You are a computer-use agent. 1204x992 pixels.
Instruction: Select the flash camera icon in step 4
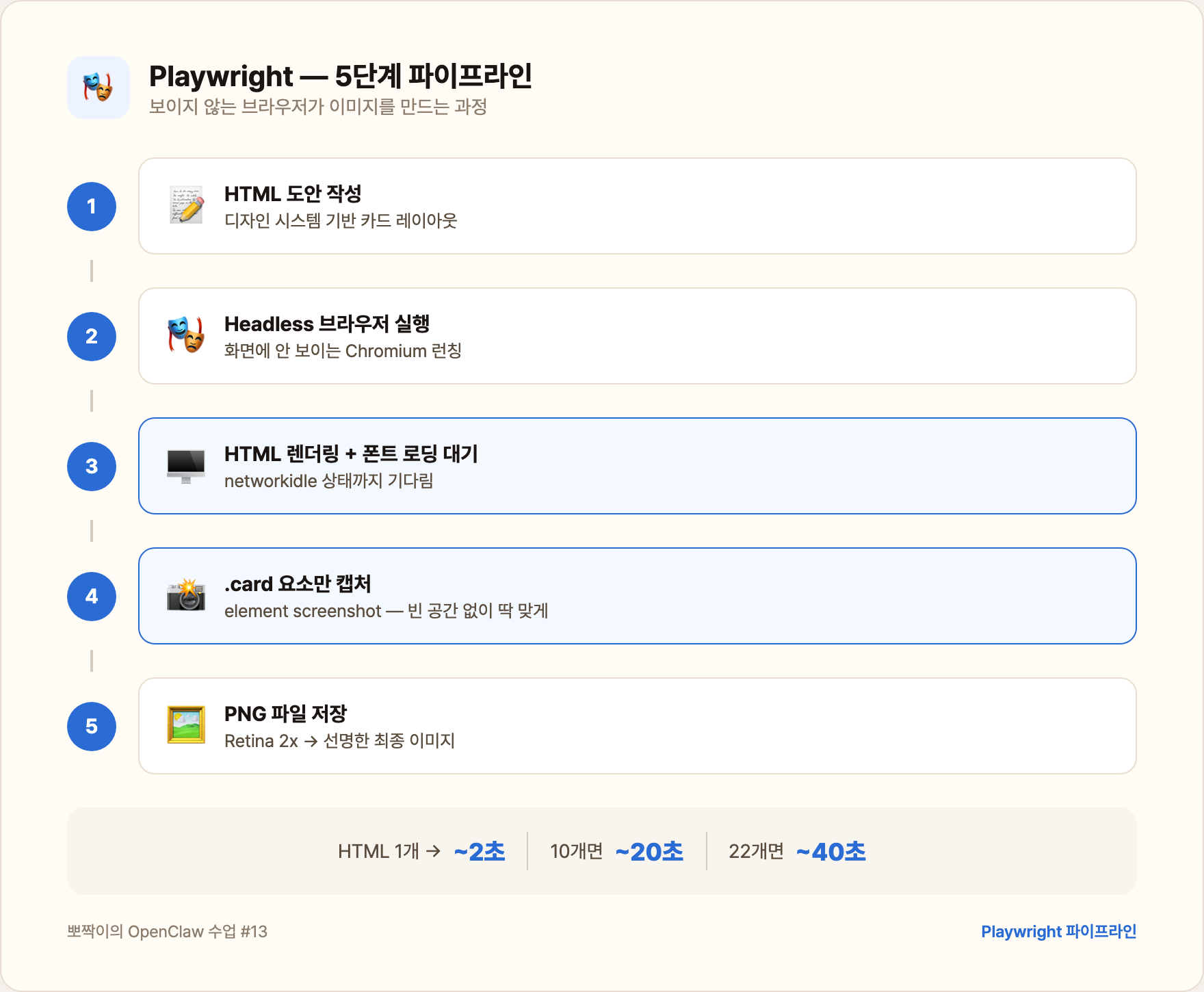tap(186, 596)
